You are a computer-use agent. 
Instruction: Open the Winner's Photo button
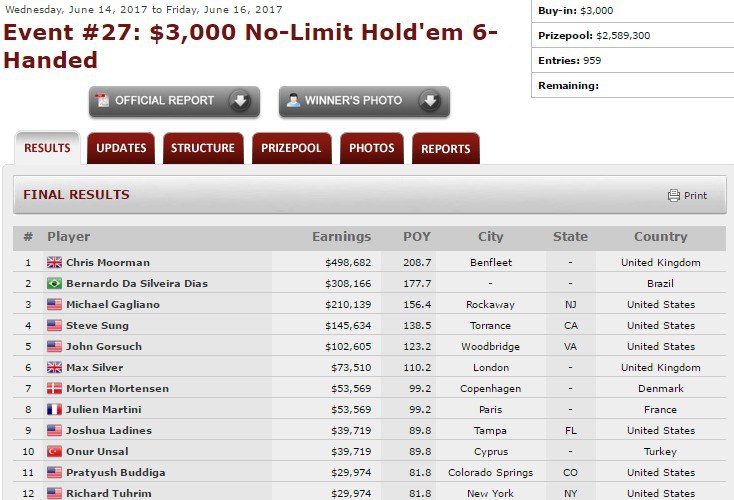(354, 101)
